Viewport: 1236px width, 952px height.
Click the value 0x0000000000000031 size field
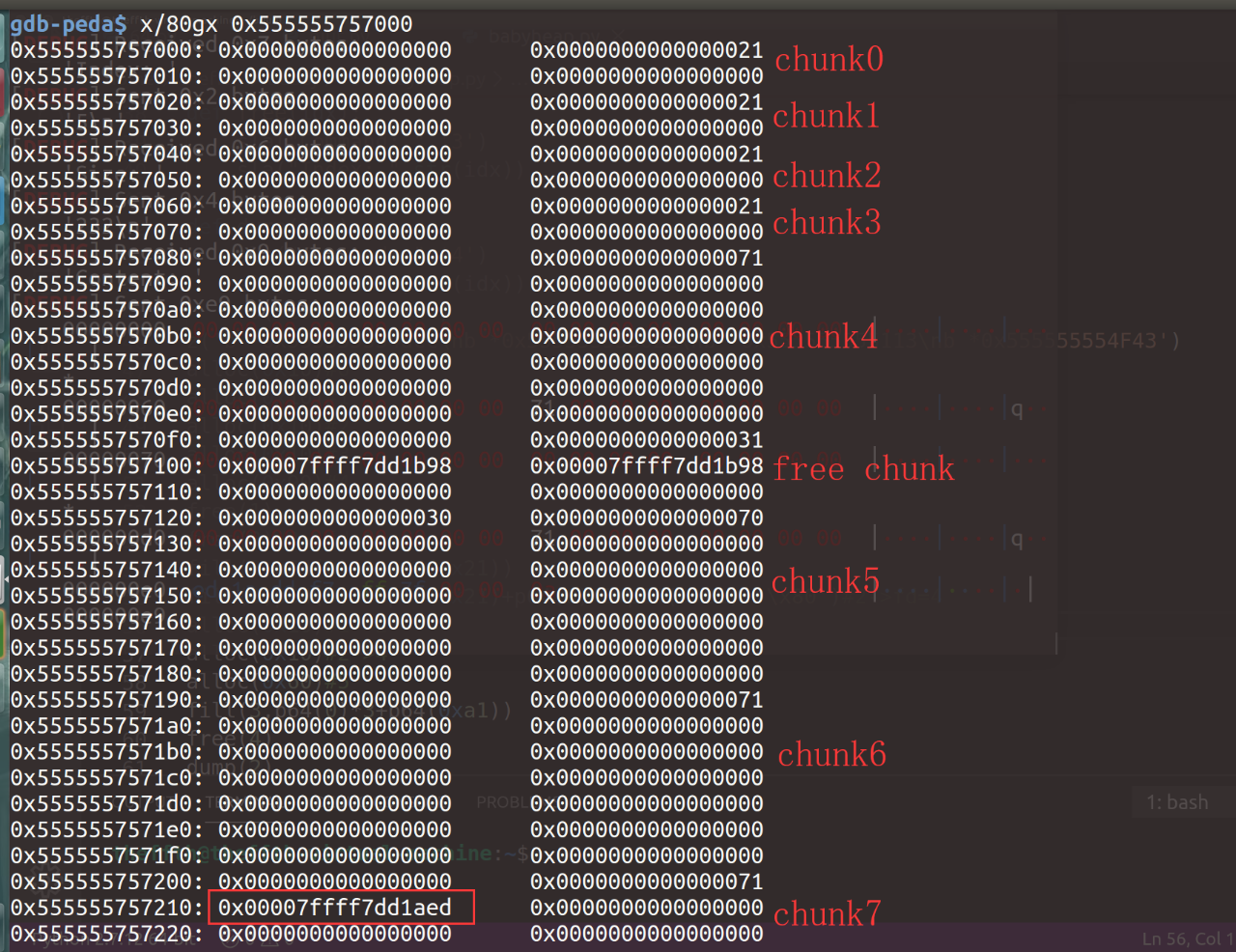[x=647, y=440]
